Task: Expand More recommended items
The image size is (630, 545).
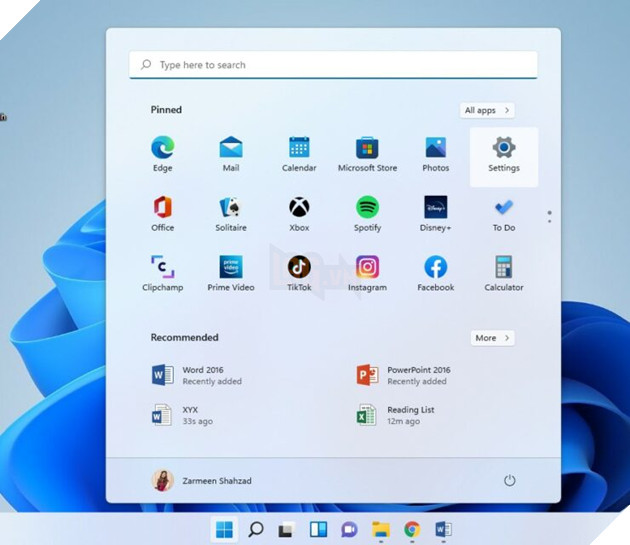Action: [x=492, y=338]
